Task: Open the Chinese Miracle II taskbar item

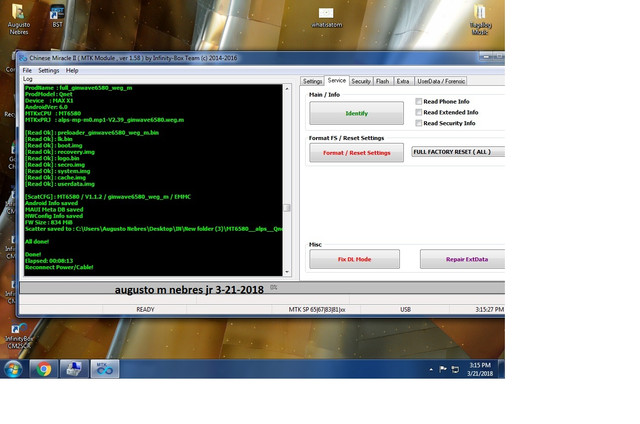Action: 105,369
